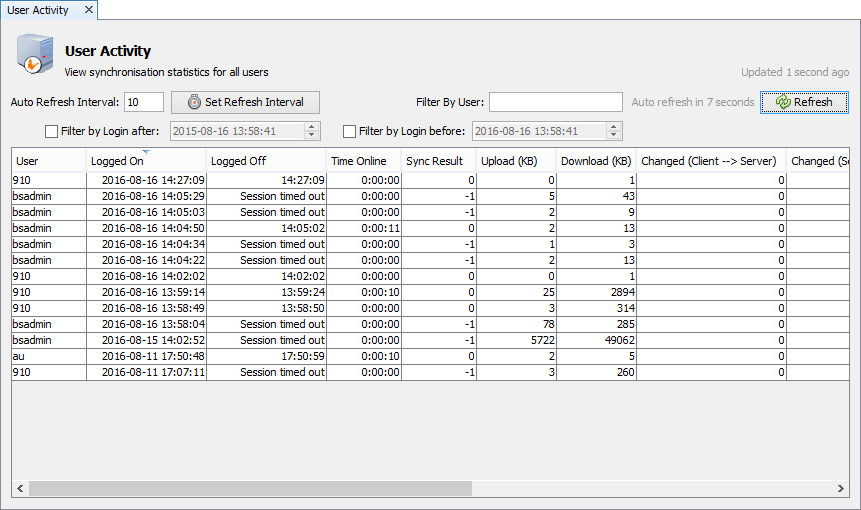Viewport: 861px width, 510px height.
Task: Close the User Activity tab
Action: click(88, 10)
